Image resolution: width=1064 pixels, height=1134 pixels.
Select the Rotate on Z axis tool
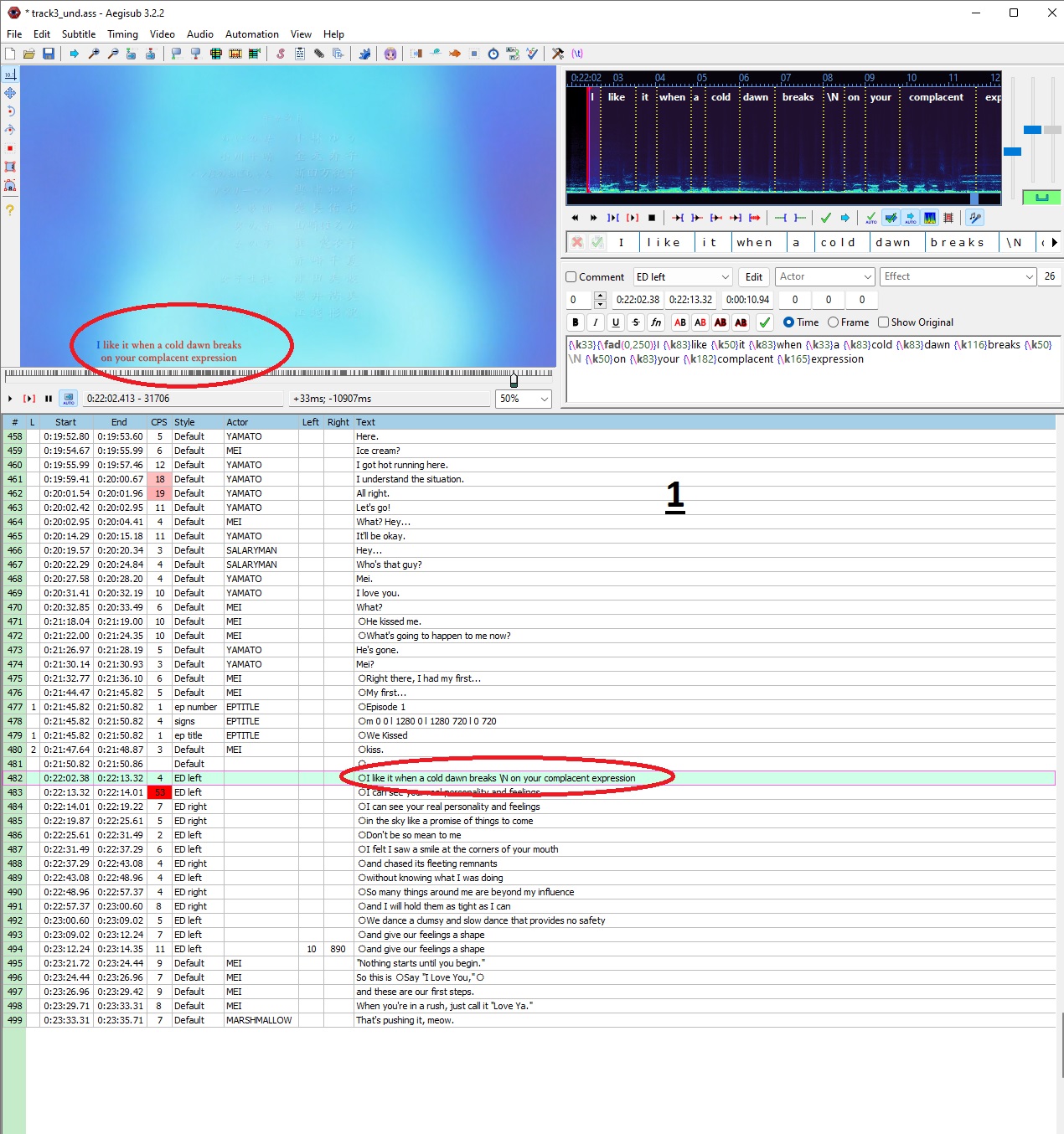pyautogui.click(x=10, y=111)
